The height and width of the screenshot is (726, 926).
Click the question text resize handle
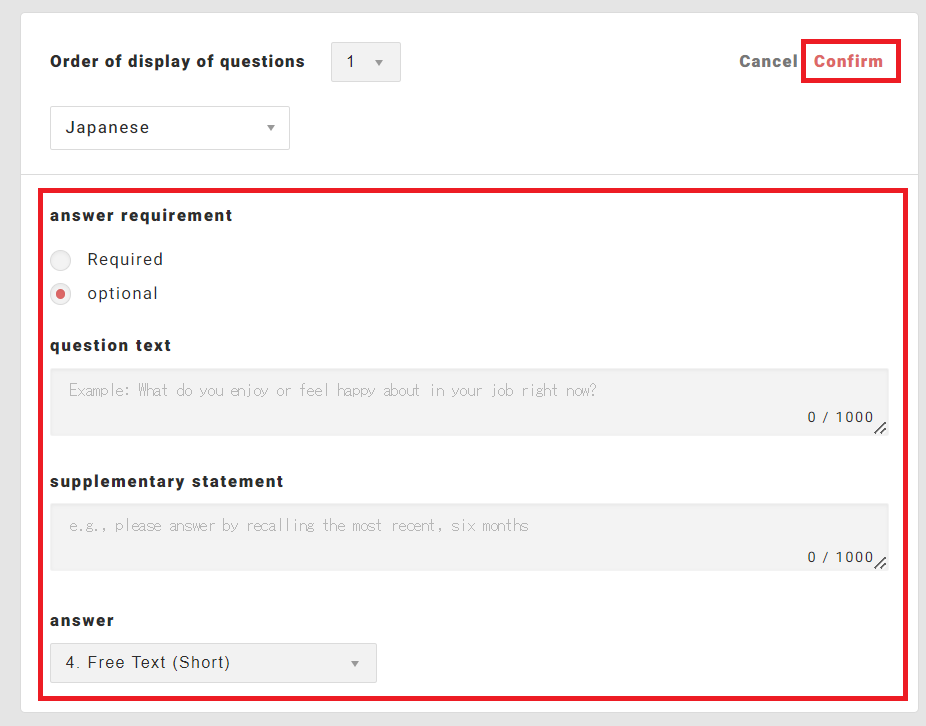pyautogui.click(x=881, y=429)
